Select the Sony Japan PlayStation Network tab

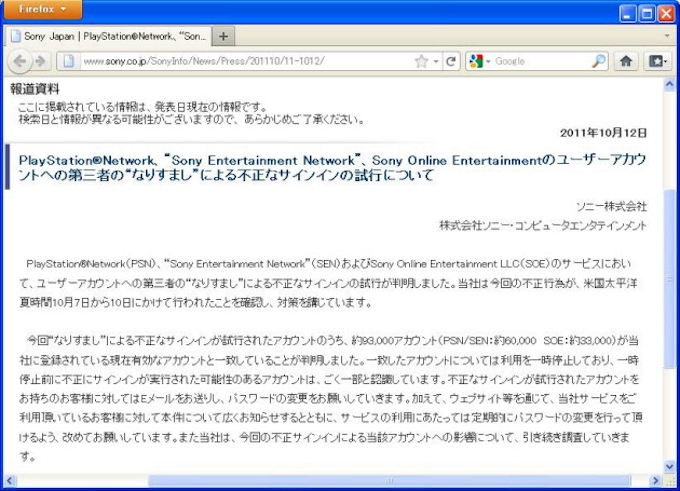click(x=108, y=36)
